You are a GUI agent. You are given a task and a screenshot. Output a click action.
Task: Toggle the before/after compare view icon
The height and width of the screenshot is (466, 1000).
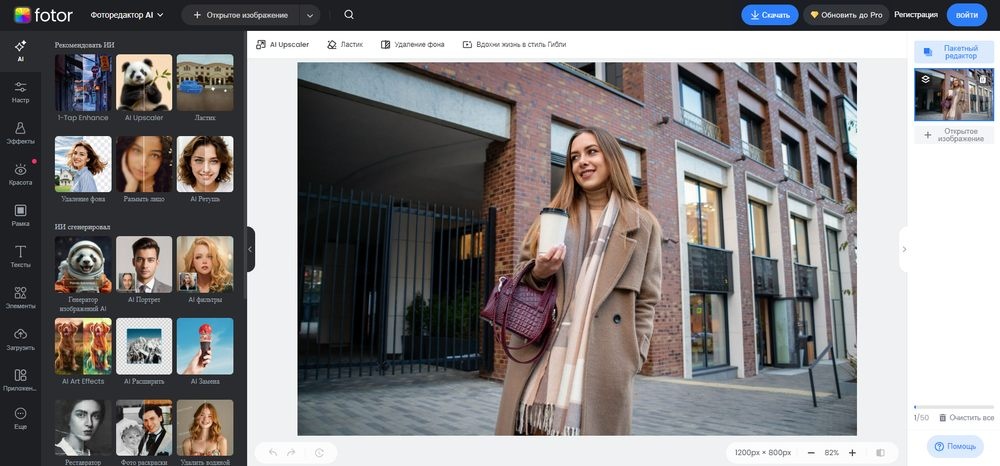[x=881, y=453]
